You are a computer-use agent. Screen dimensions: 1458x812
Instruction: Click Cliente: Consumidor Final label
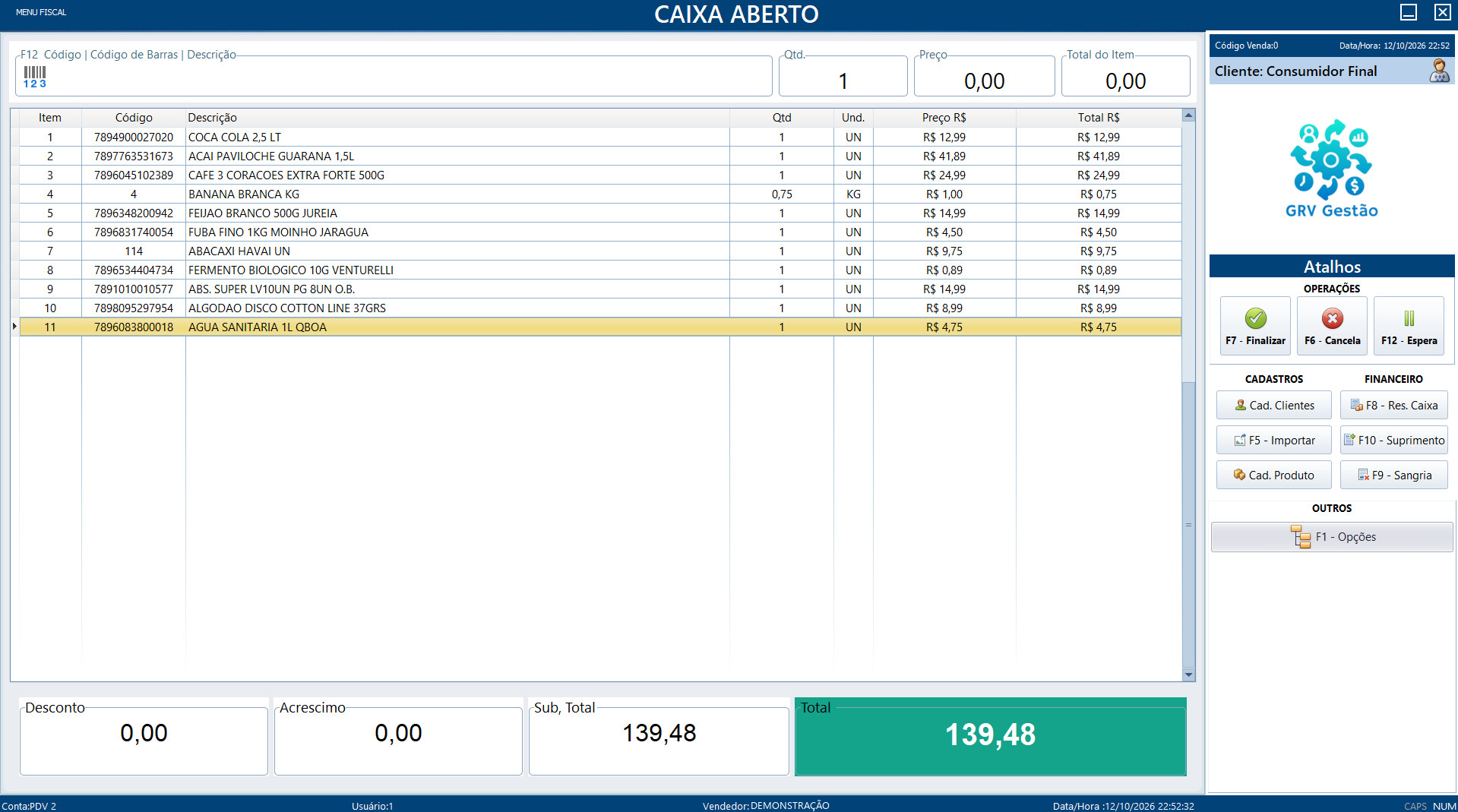click(x=1295, y=71)
